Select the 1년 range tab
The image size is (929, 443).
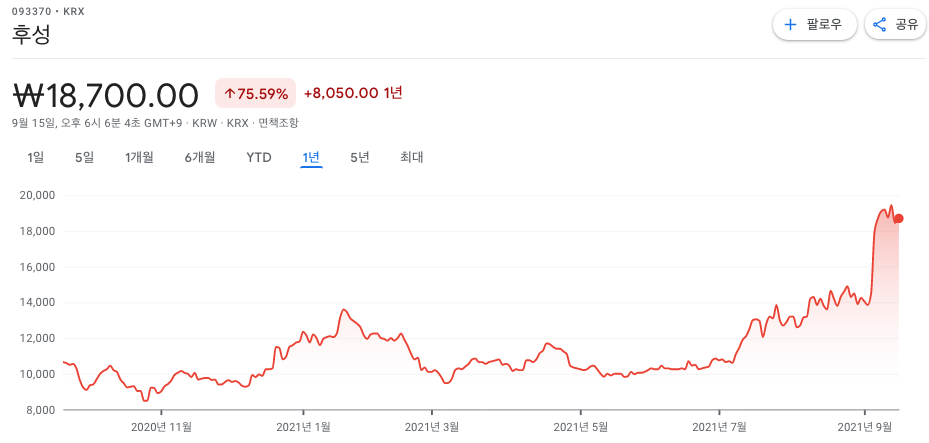point(311,158)
